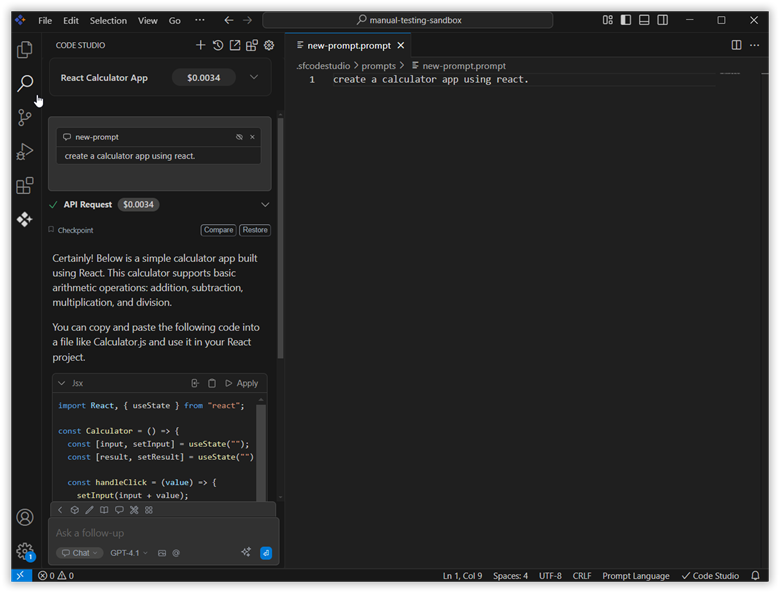Viewport: 780px width, 593px height.
Task: Toggle the bottom panel layout button
Action: pos(644,20)
